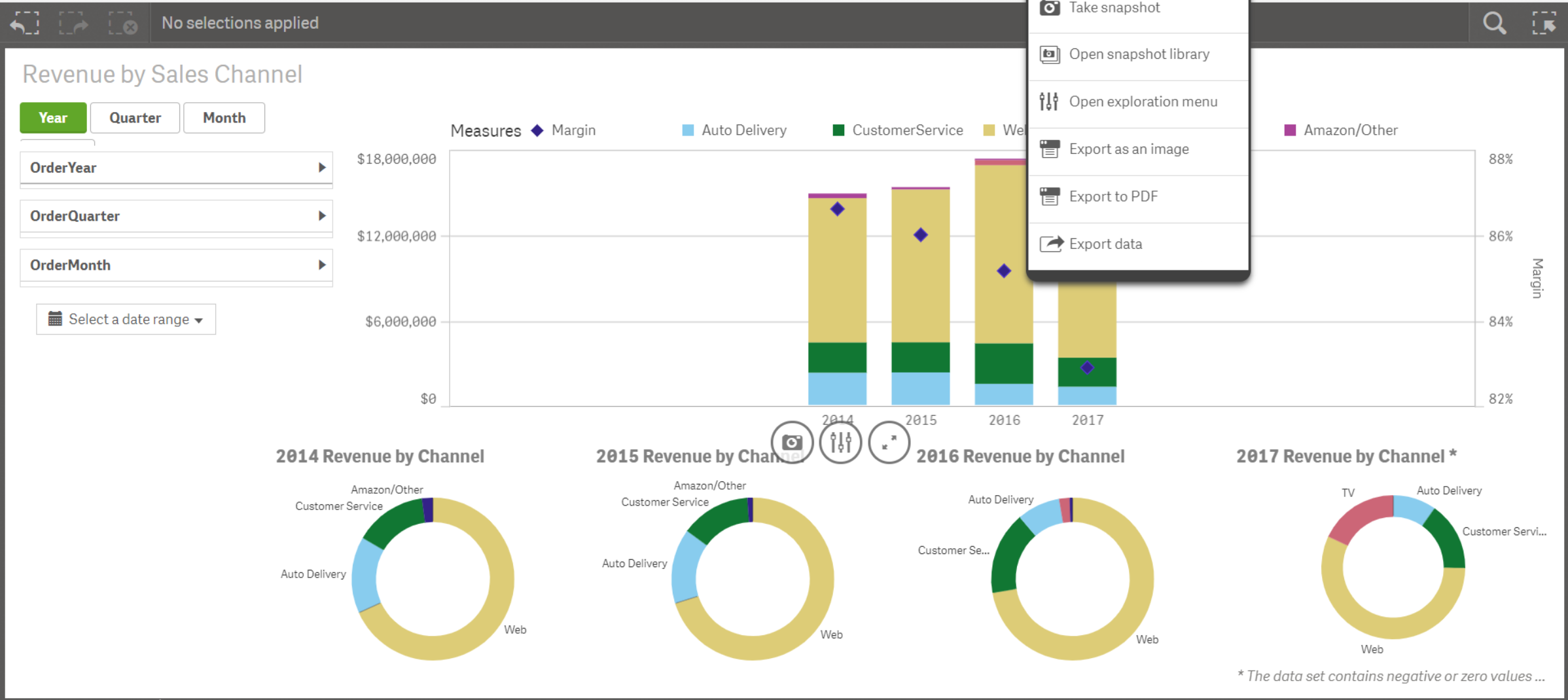This screenshot has height=700, width=1568.
Task: Click the 2016 margin diamond point
Action: pos(1004,270)
